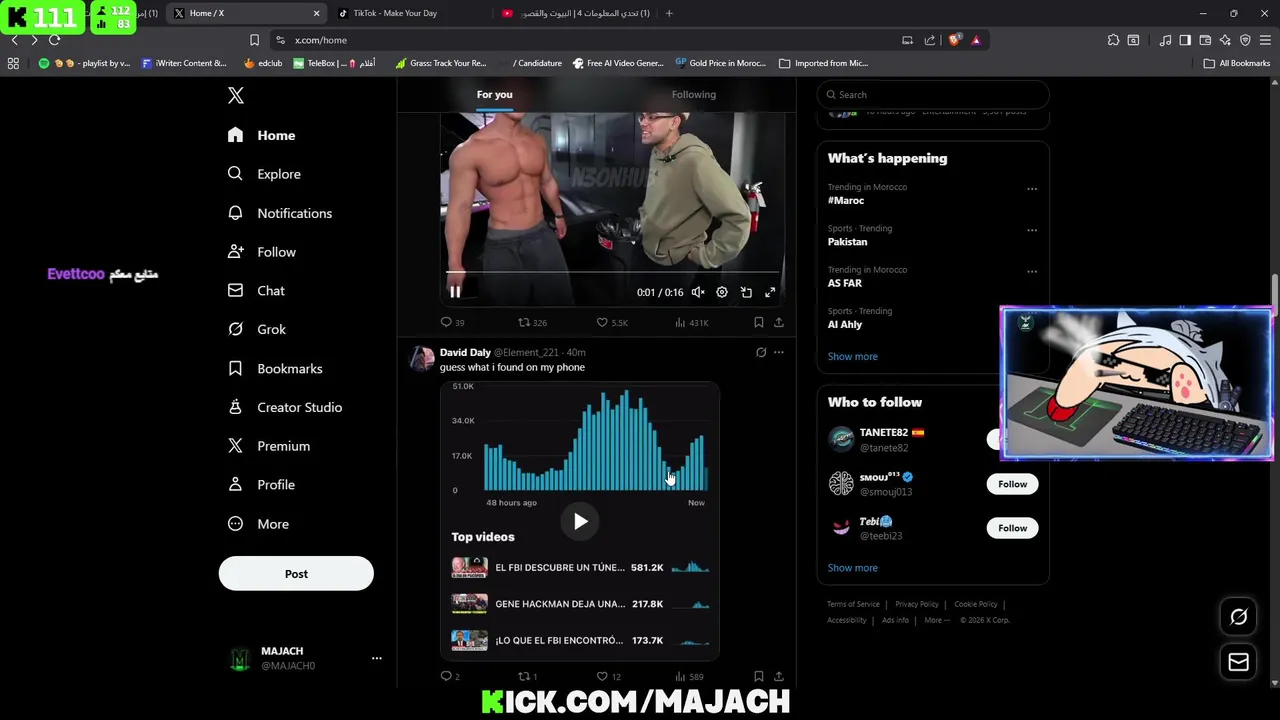Open Notifications page
Viewport: 1280px width, 720px height.
pyautogui.click(x=279, y=213)
